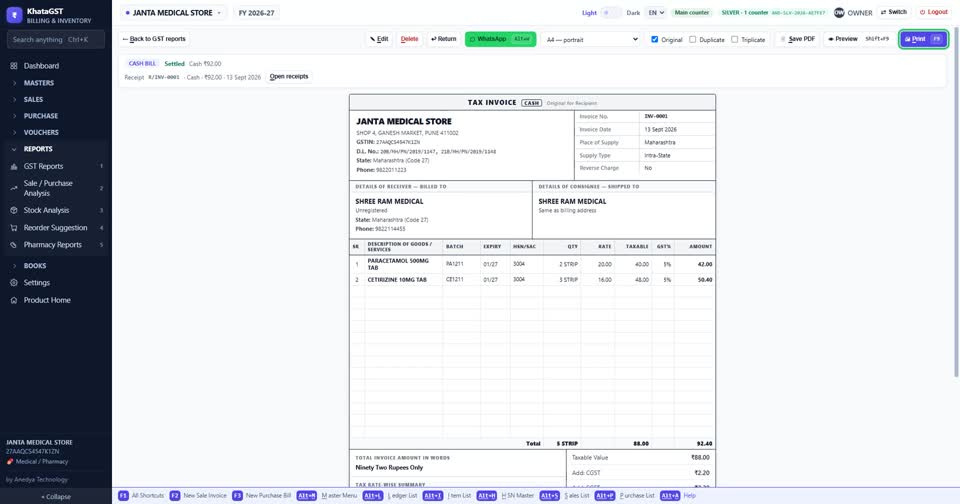Focus the Search anything field
The width and height of the screenshot is (960, 504).
[56, 39]
